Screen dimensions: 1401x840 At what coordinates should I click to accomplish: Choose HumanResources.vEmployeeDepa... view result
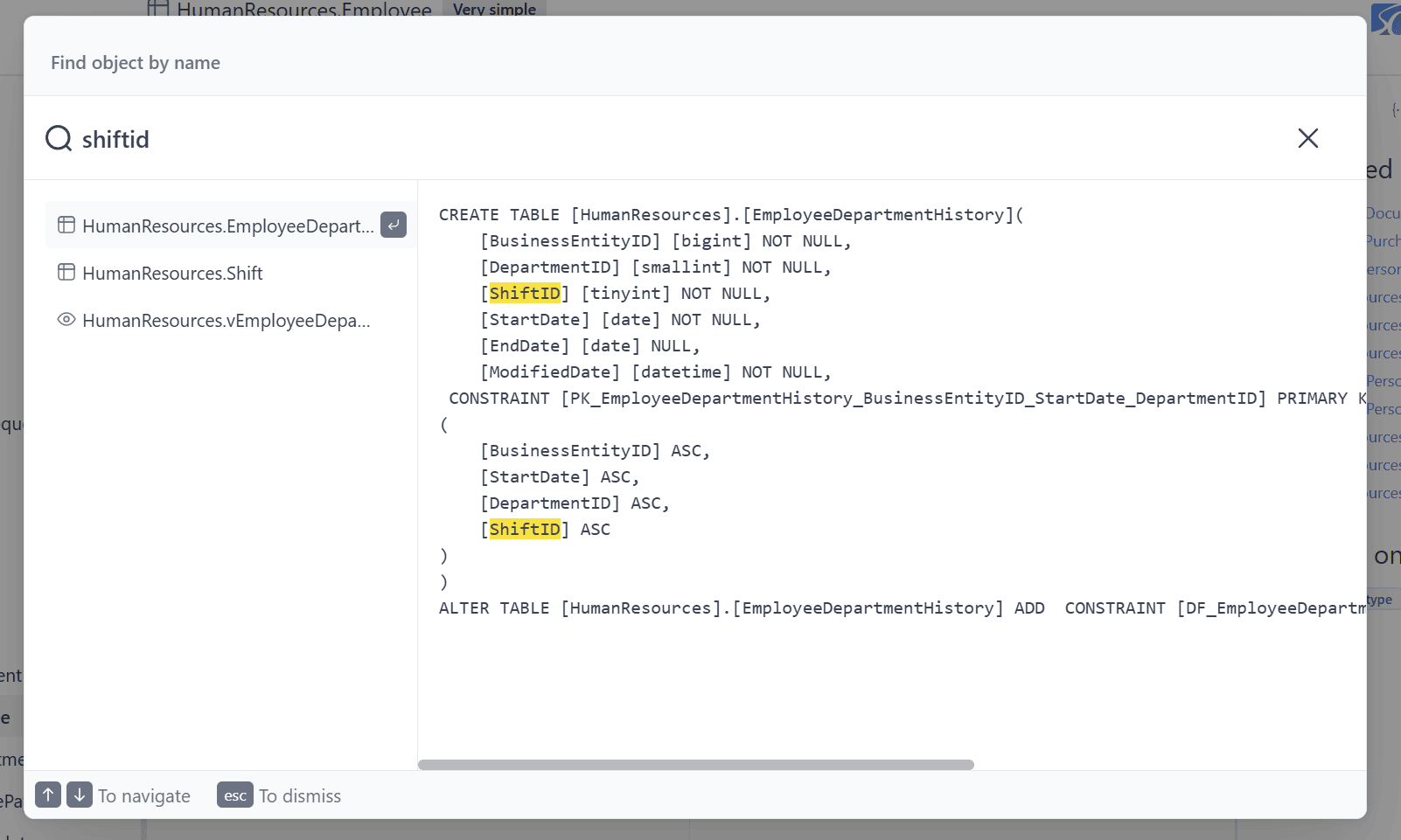[x=226, y=321]
